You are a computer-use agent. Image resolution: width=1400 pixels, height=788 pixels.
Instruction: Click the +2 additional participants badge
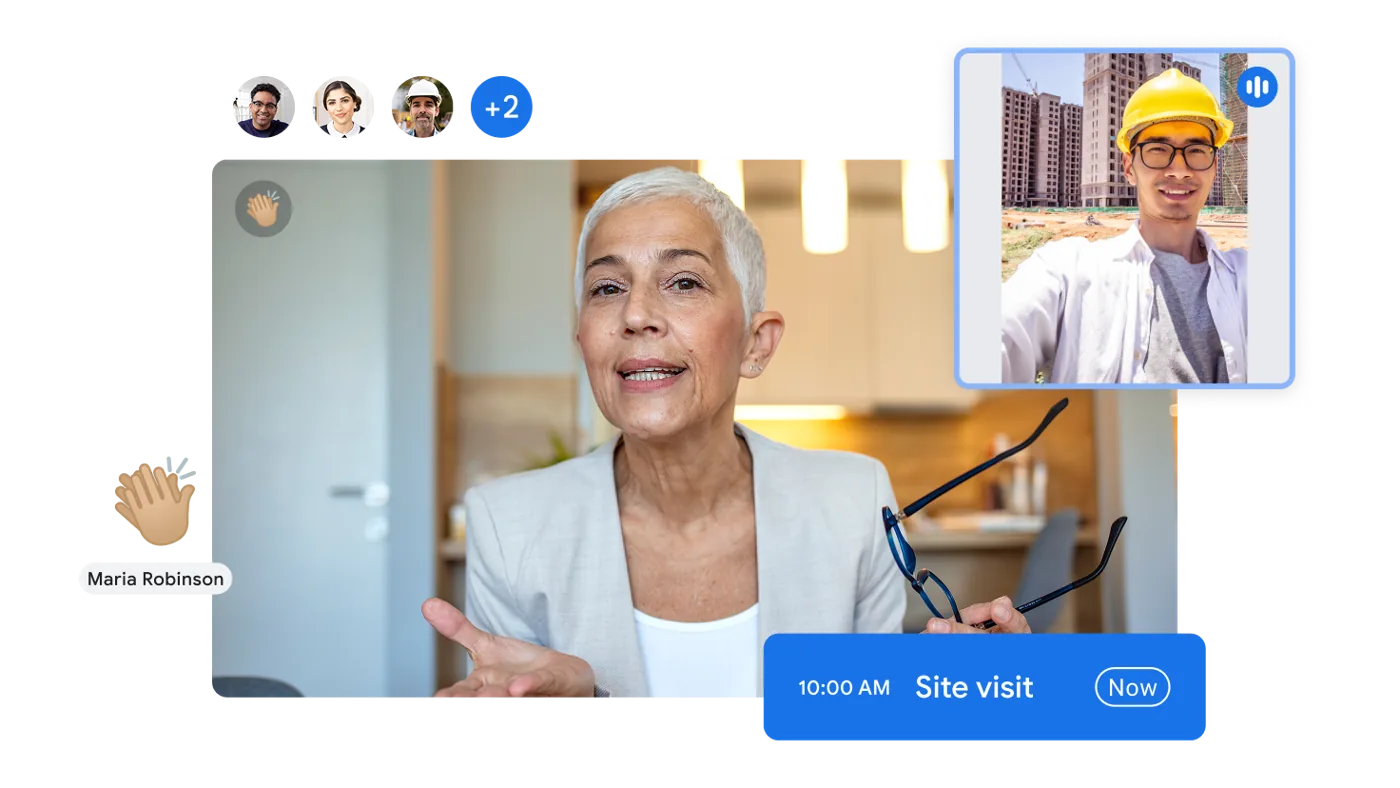click(x=501, y=107)
